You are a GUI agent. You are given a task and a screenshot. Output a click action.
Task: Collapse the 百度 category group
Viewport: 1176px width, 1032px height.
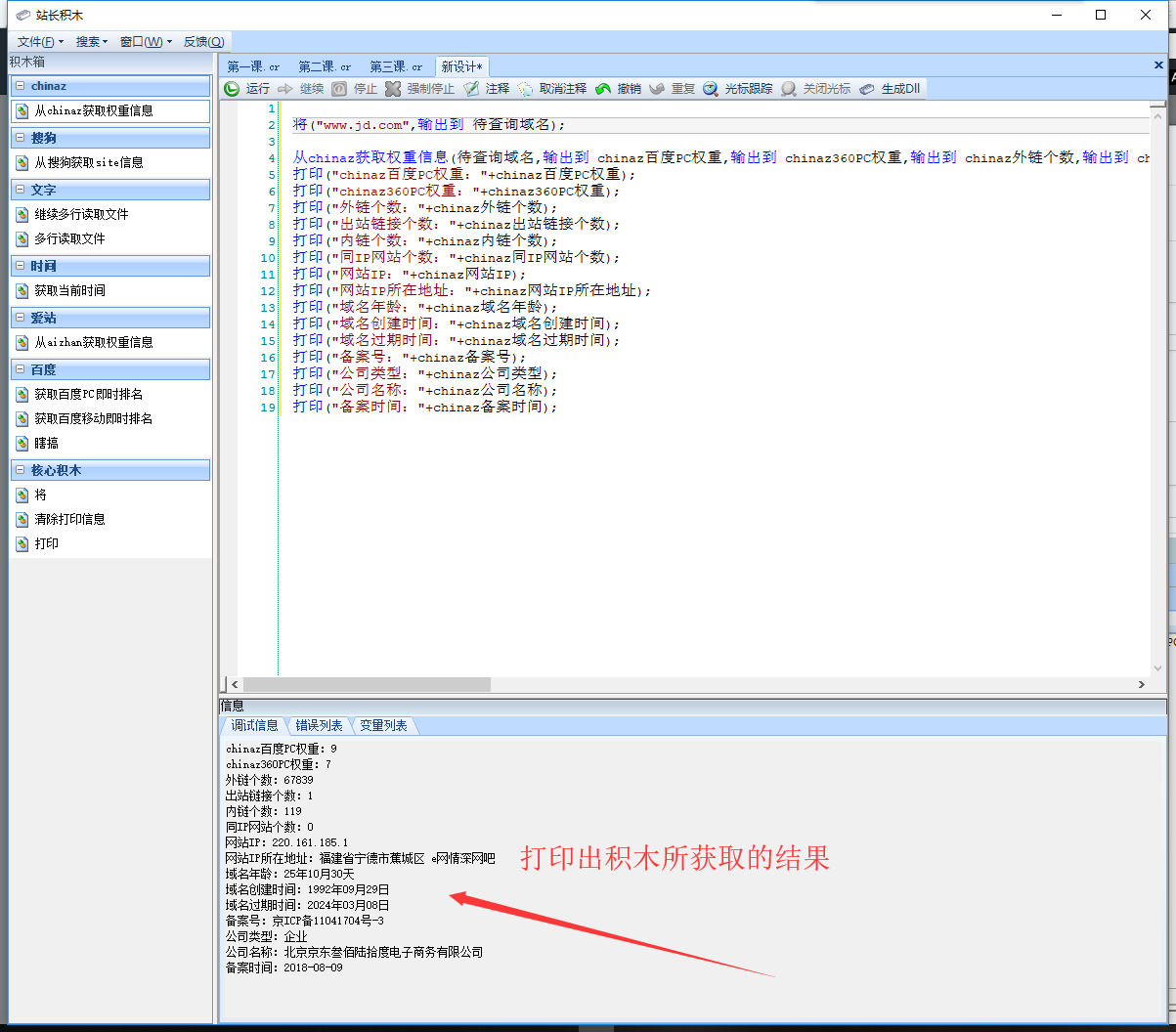(x=20, y=370)
